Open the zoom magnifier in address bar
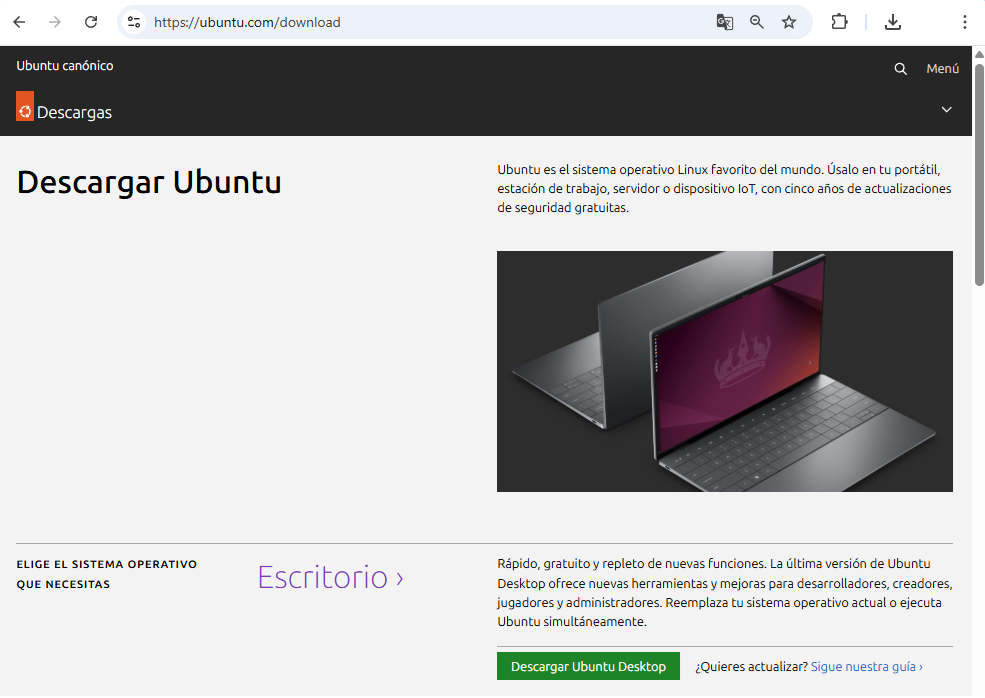The width and height of the screenshot is (985, 698). [757, 22]
